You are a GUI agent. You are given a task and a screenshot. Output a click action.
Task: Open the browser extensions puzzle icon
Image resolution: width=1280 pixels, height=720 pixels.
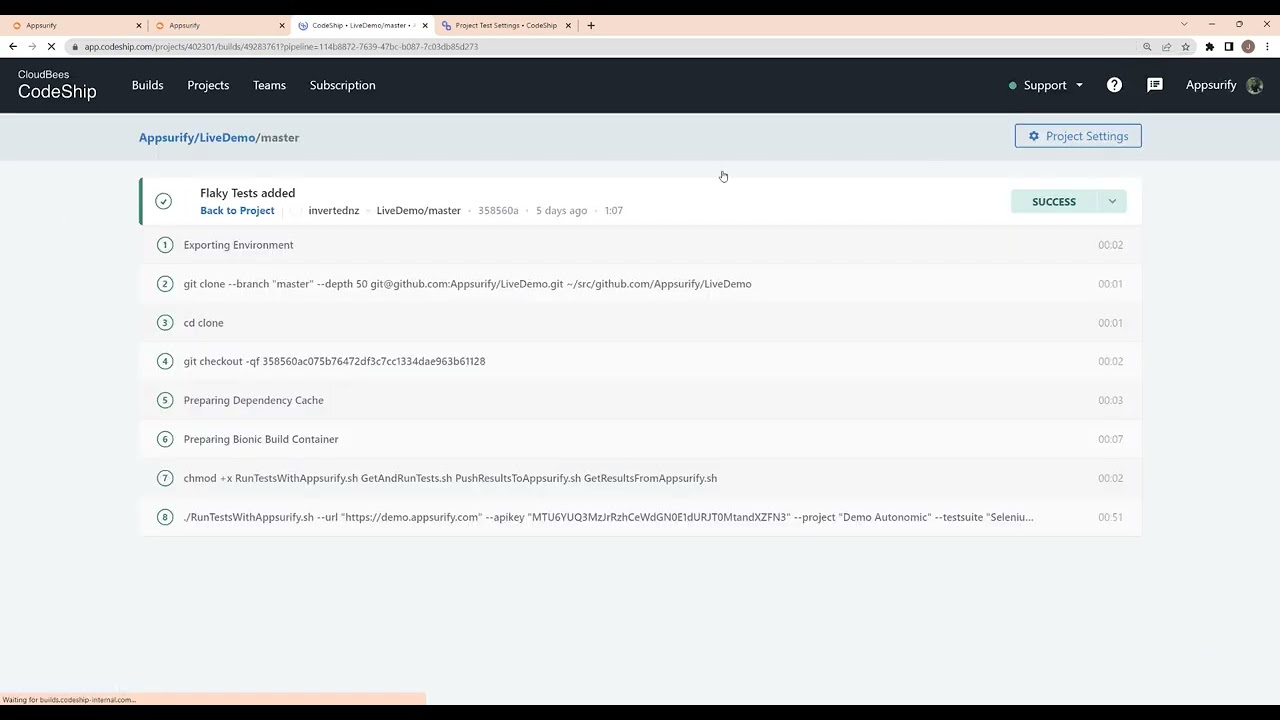[1210, 46]
